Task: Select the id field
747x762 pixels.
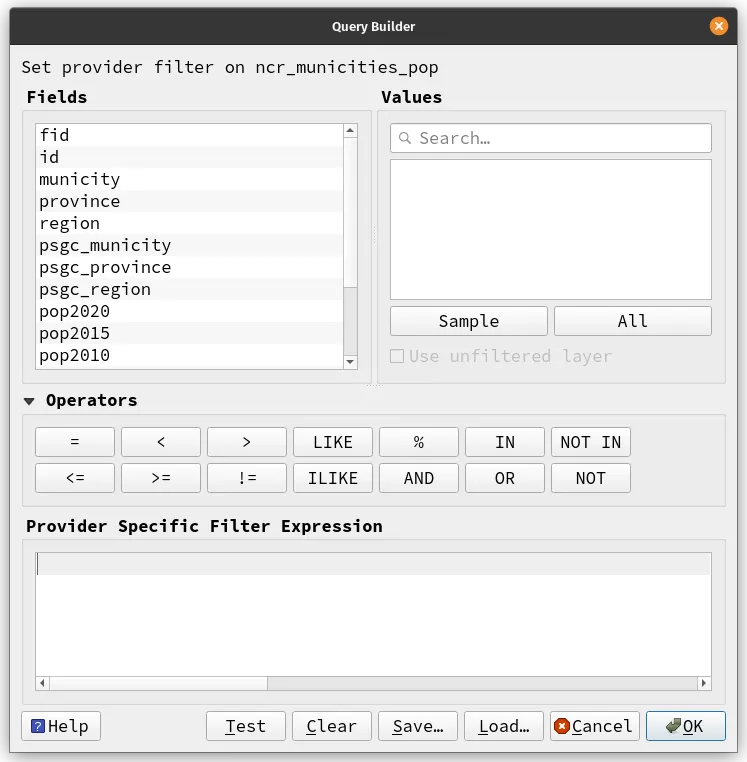Action: pyautogui.click(x=190, y=157)
